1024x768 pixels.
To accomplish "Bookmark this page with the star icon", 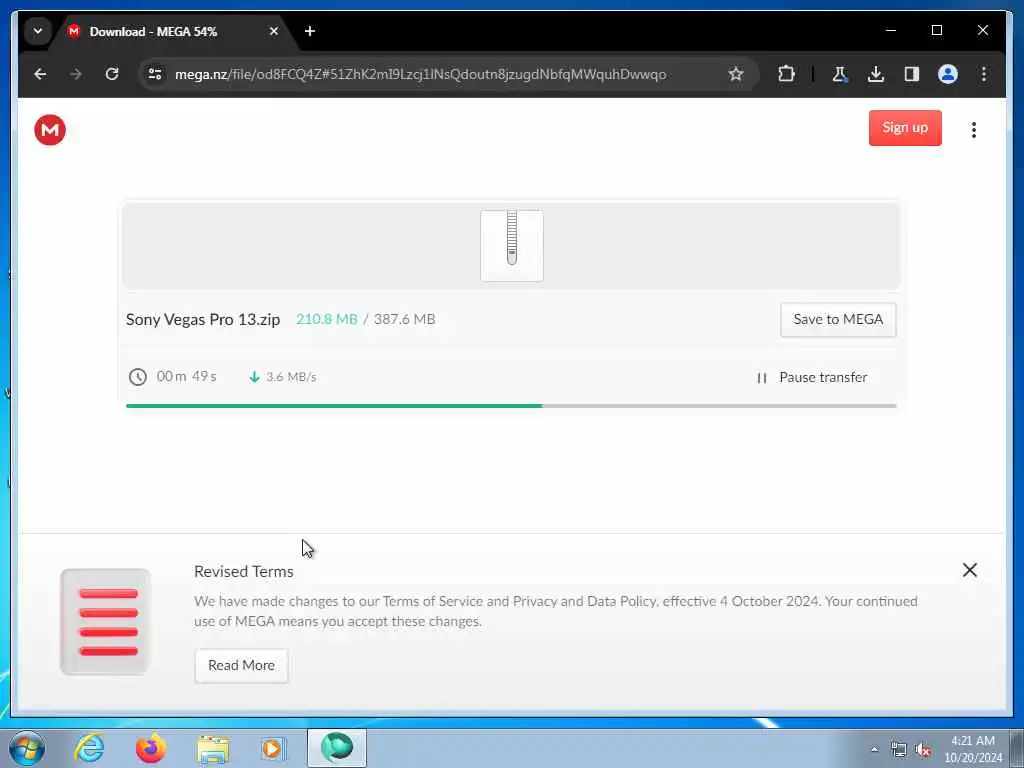I will tap(736, 74).
